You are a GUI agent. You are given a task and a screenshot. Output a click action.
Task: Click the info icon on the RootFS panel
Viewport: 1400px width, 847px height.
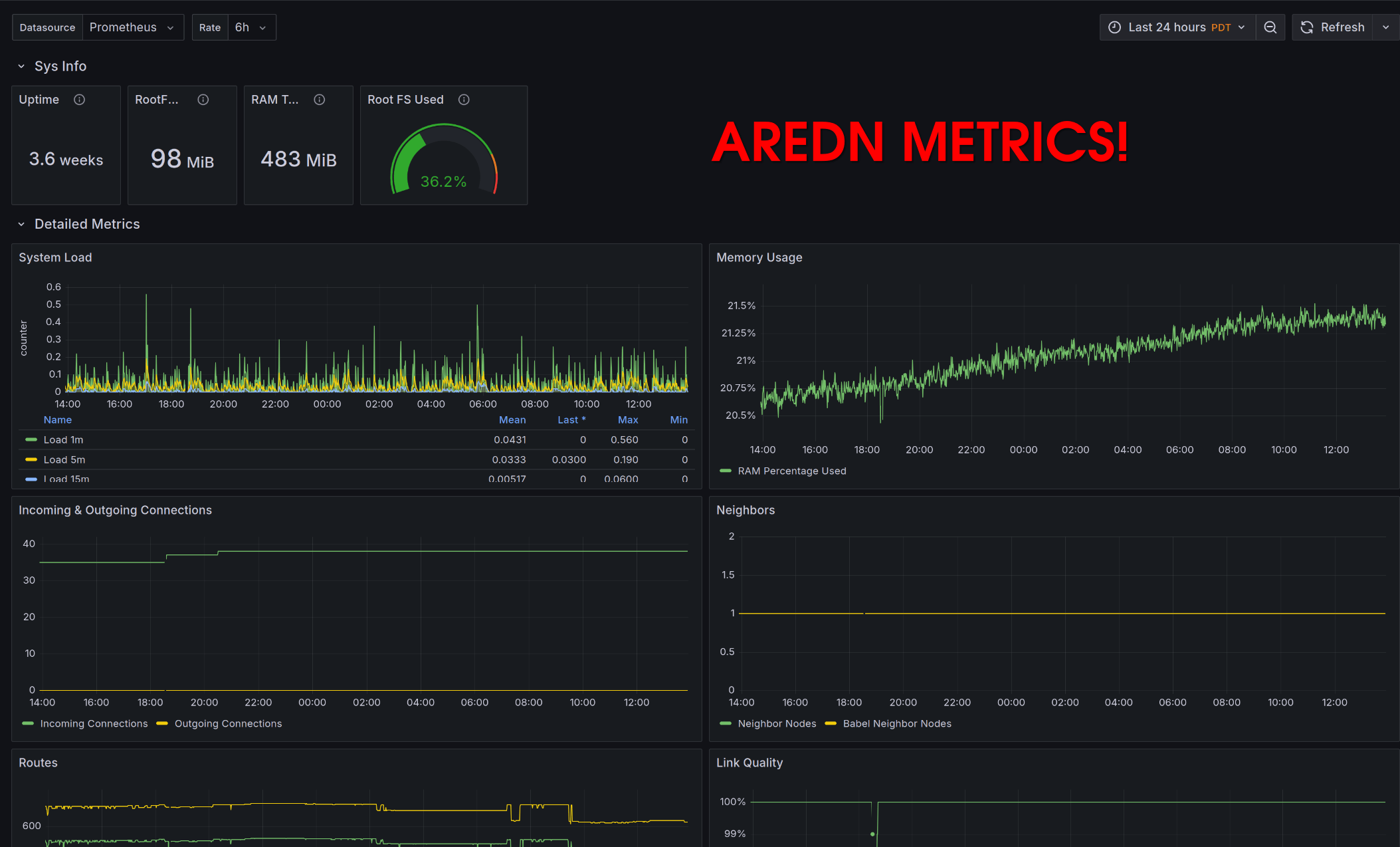point(203,100)
